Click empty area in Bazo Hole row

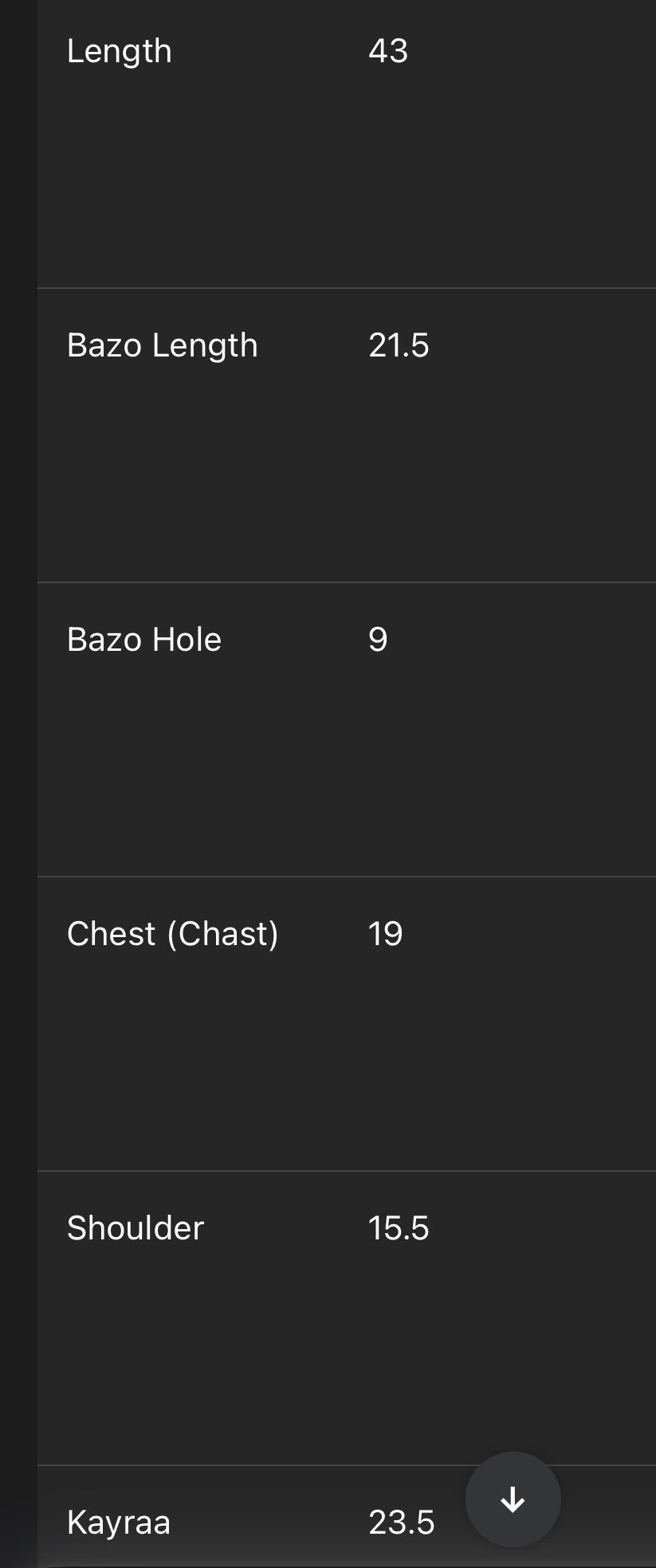pos(343,766)
